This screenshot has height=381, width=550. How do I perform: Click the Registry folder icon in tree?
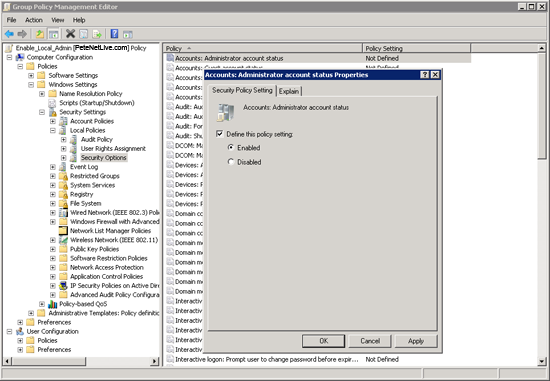pos(63,194)
